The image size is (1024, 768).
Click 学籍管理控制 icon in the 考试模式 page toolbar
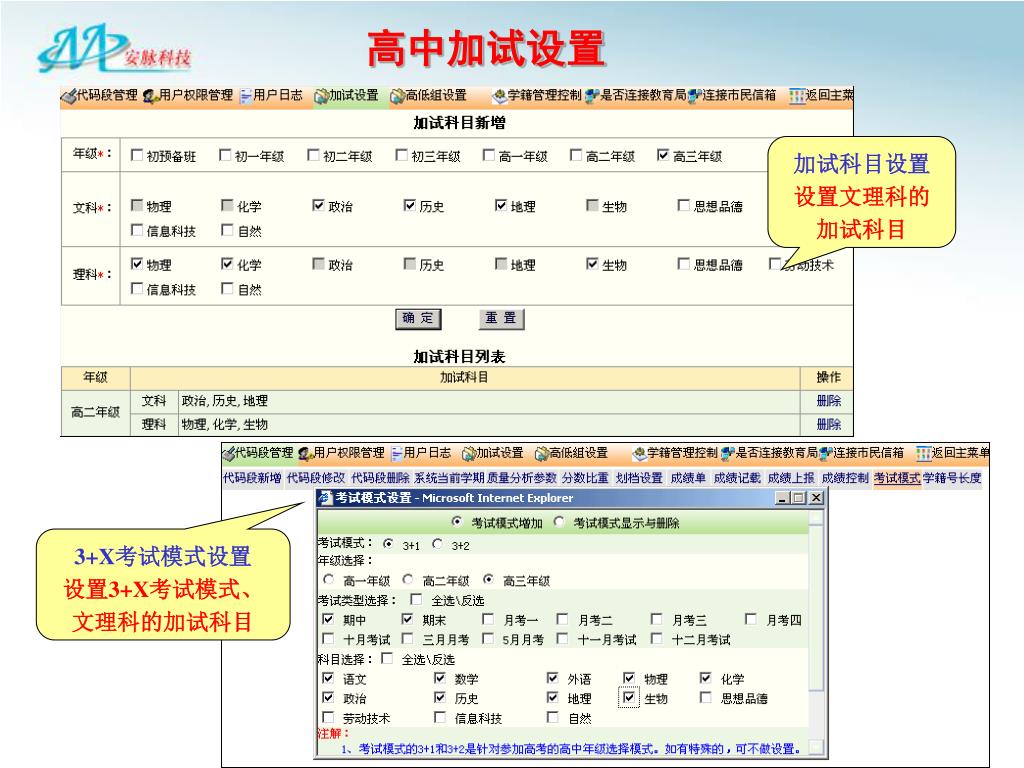pyautogui.click(x=639, y=453)
